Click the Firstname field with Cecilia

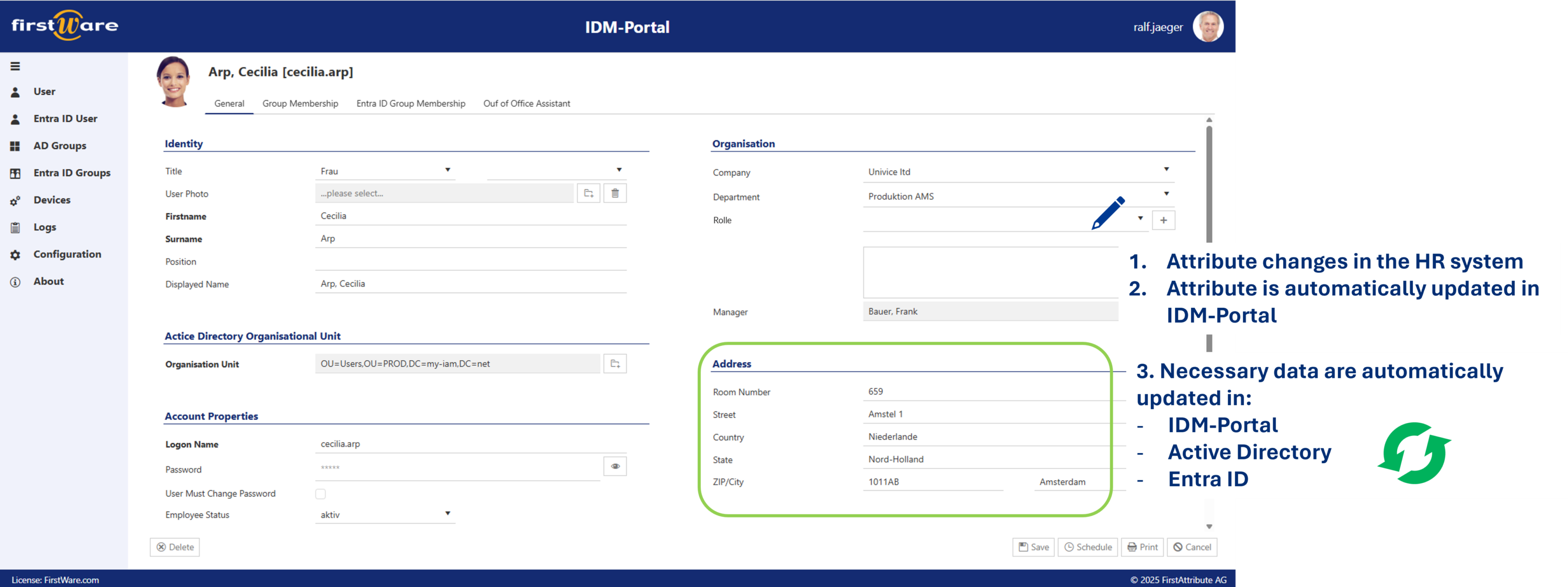point(470,216)
